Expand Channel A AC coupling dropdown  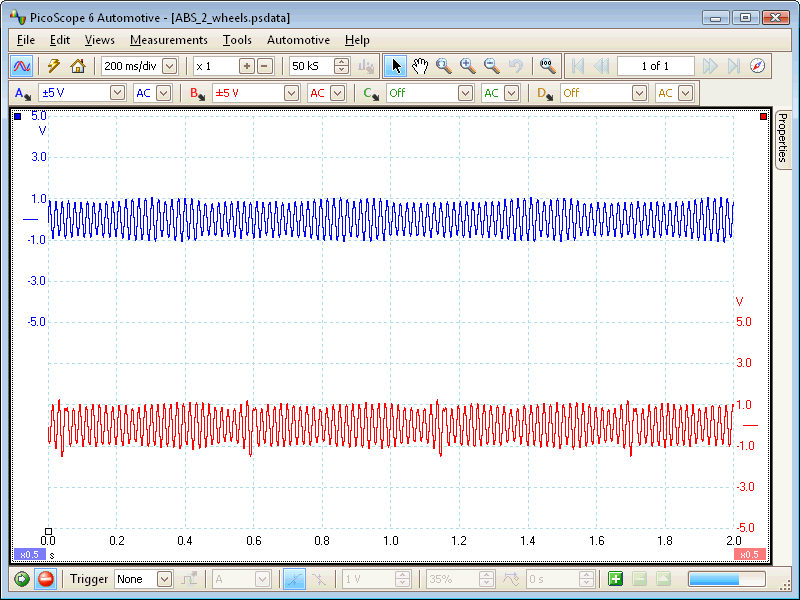163,93
